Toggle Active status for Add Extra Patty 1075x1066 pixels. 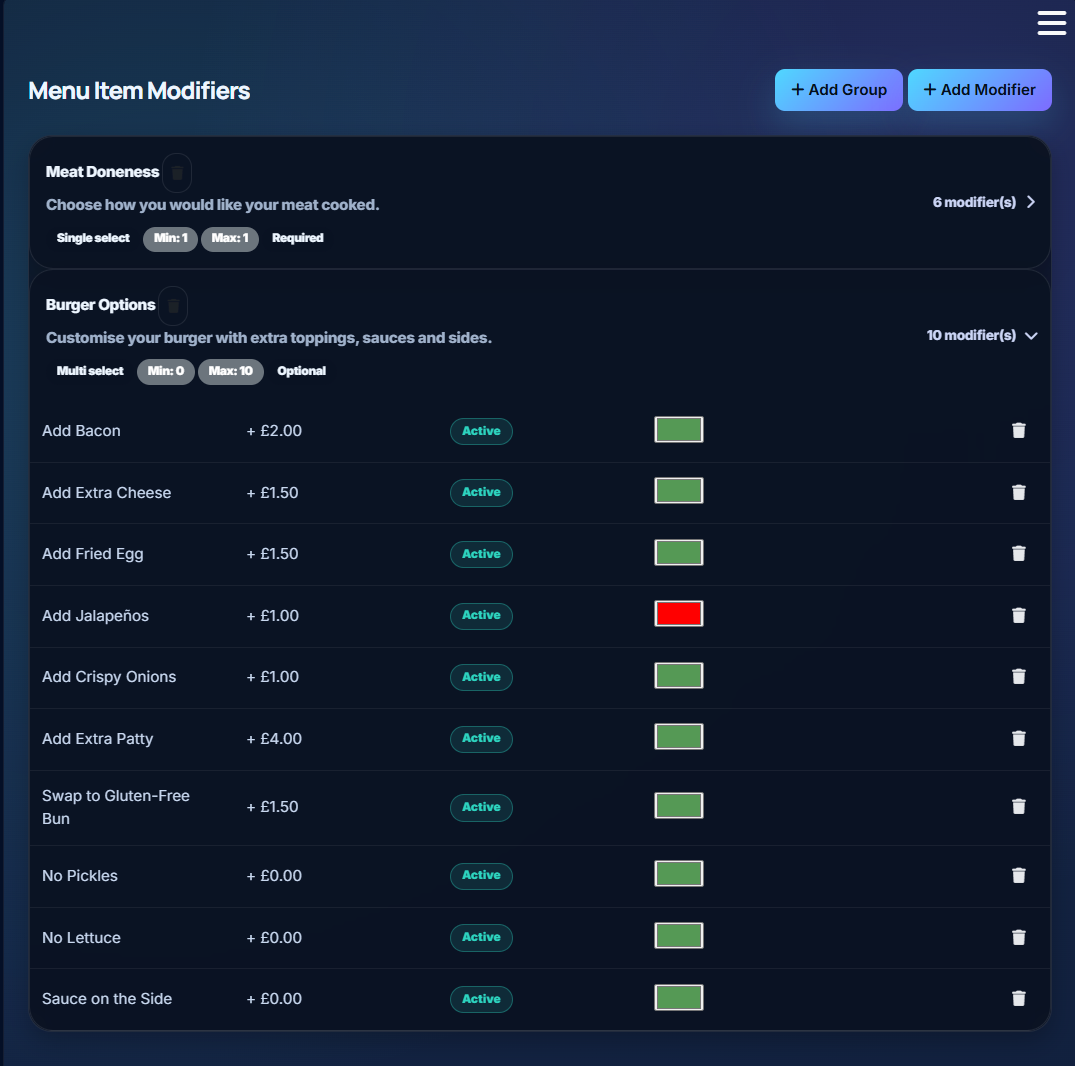coord(481,738)
